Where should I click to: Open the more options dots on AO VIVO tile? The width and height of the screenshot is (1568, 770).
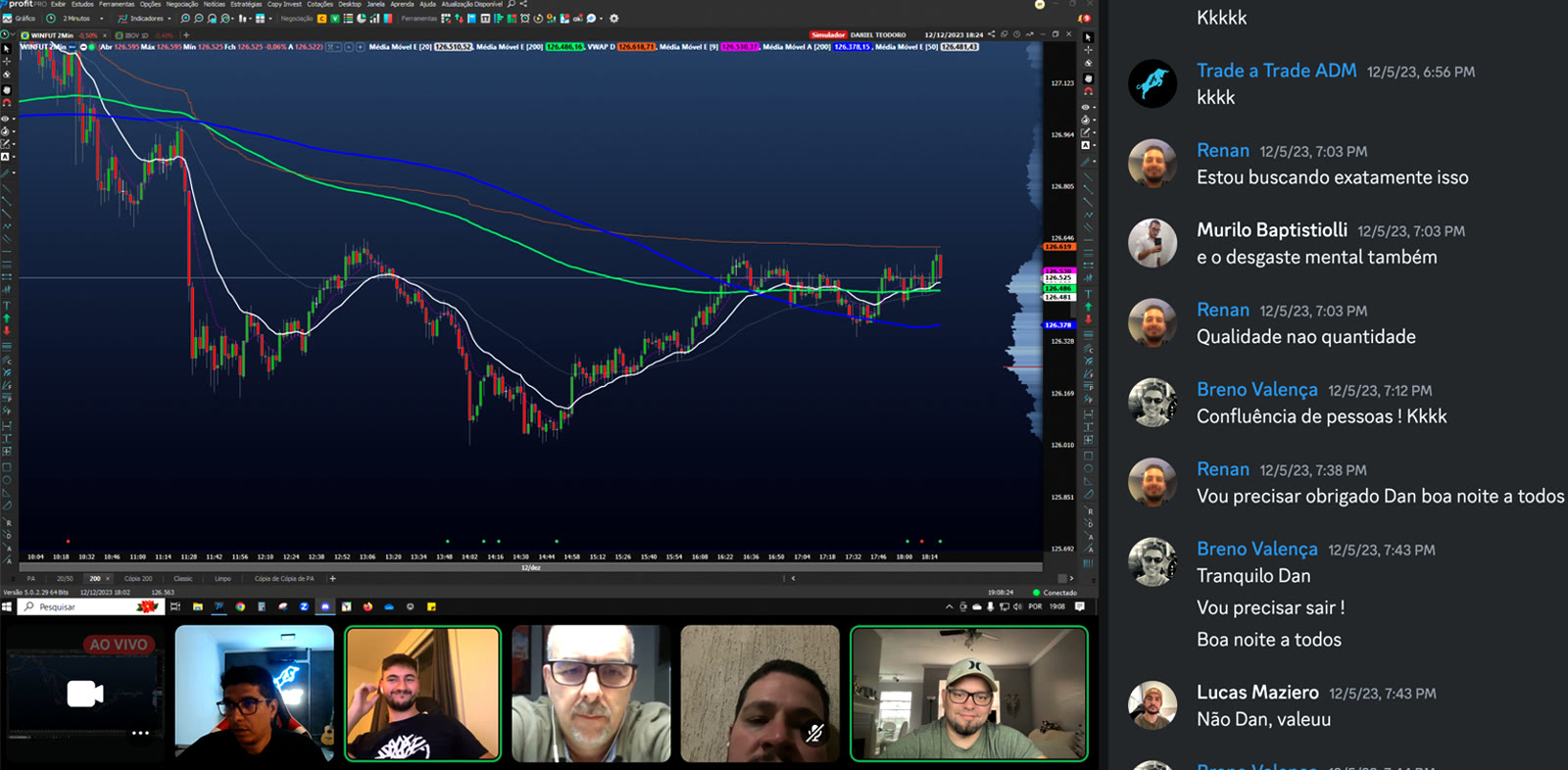pos(141,732)
